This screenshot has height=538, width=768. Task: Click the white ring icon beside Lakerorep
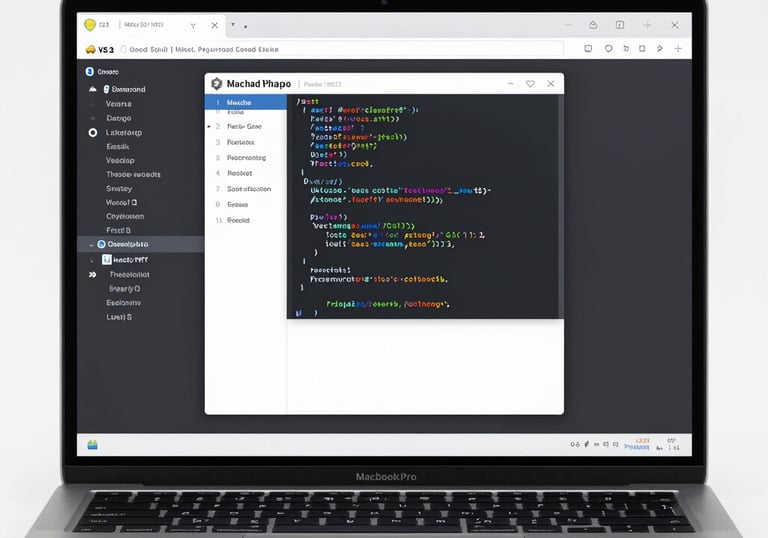(x=93, y=132)
